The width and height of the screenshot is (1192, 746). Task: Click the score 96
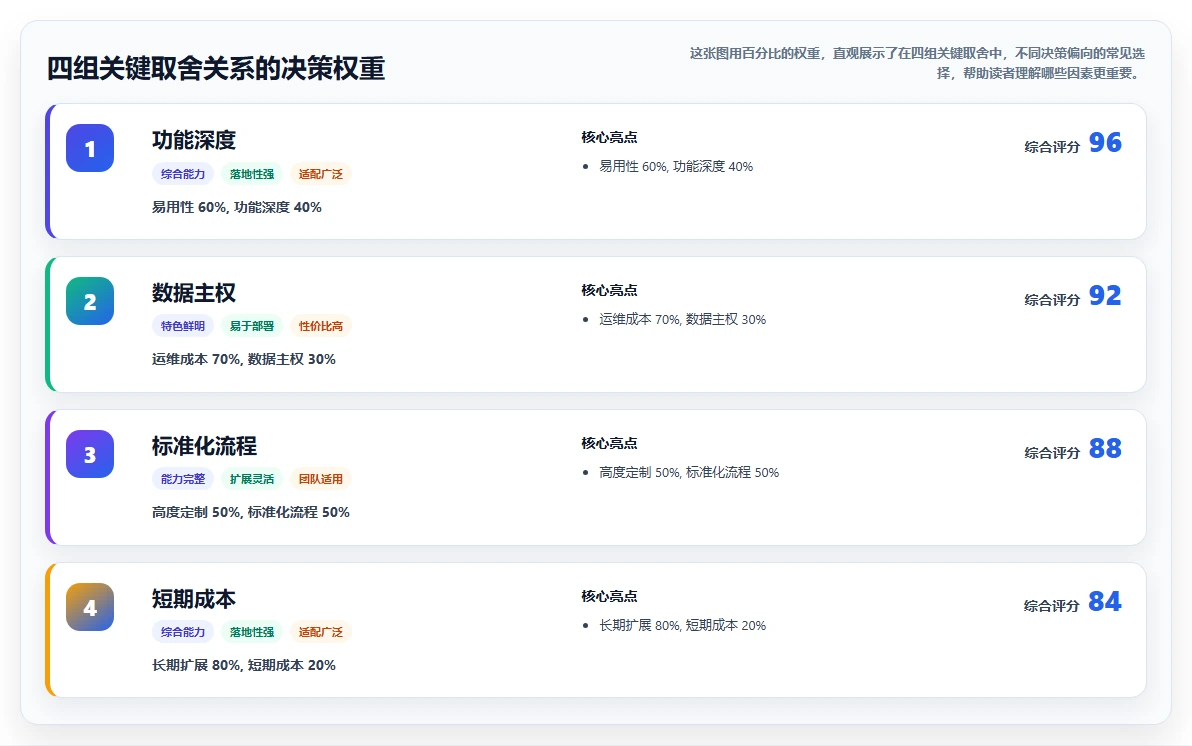pos(1105,142)
